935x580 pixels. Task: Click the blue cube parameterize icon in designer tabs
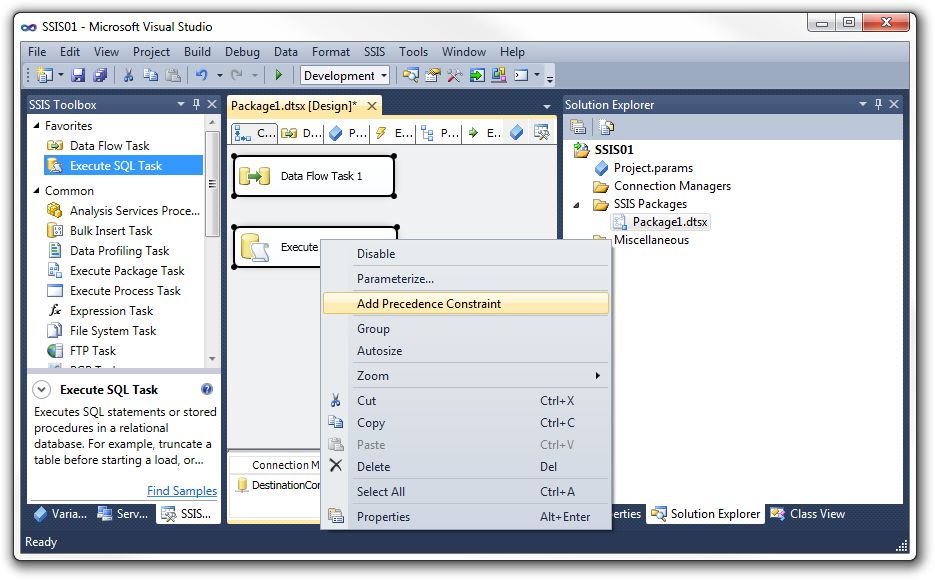pyautogui.click(x=517, y=133)
